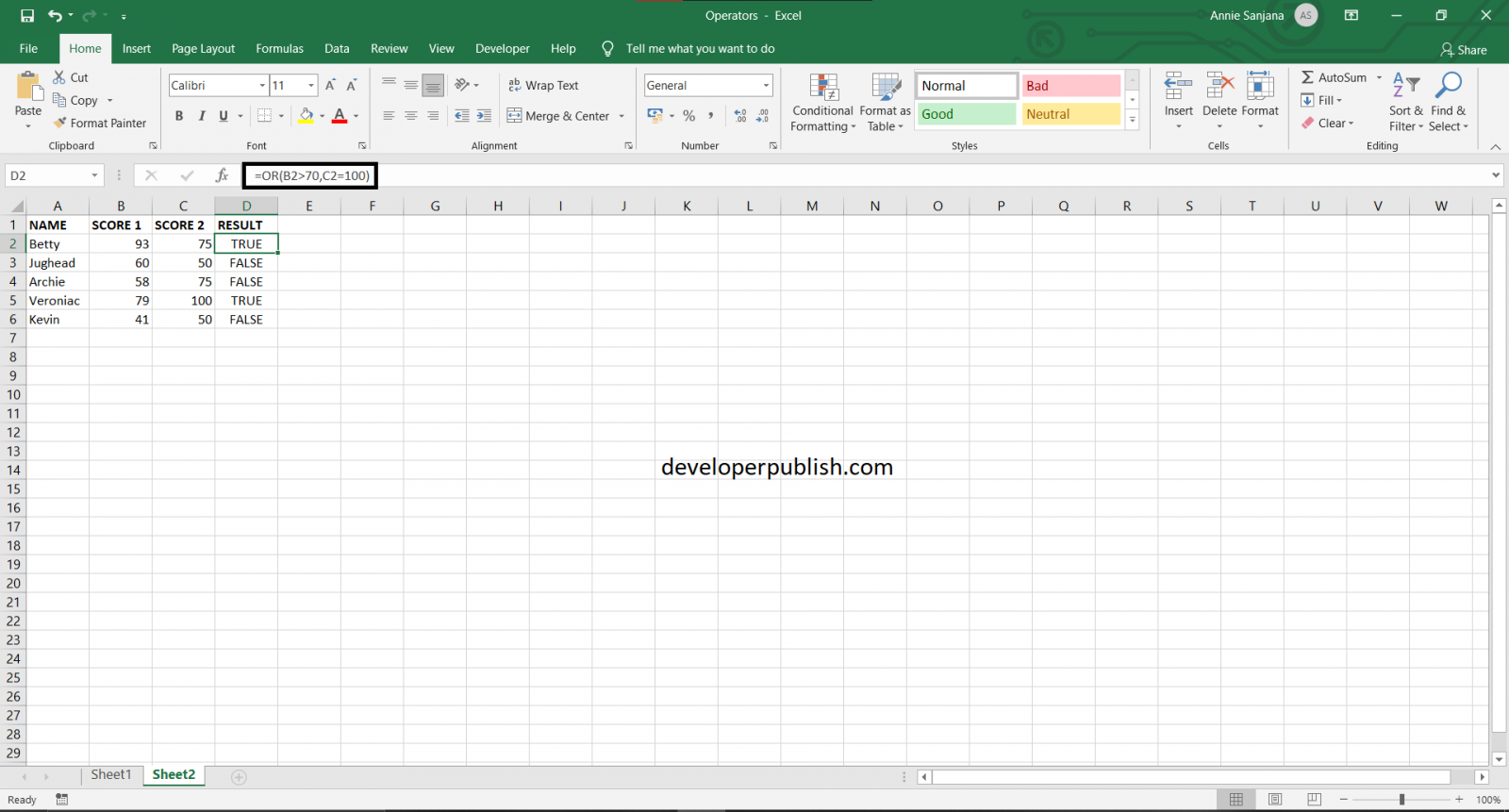Open Conditional Formatting menu

tap(823, 103)
